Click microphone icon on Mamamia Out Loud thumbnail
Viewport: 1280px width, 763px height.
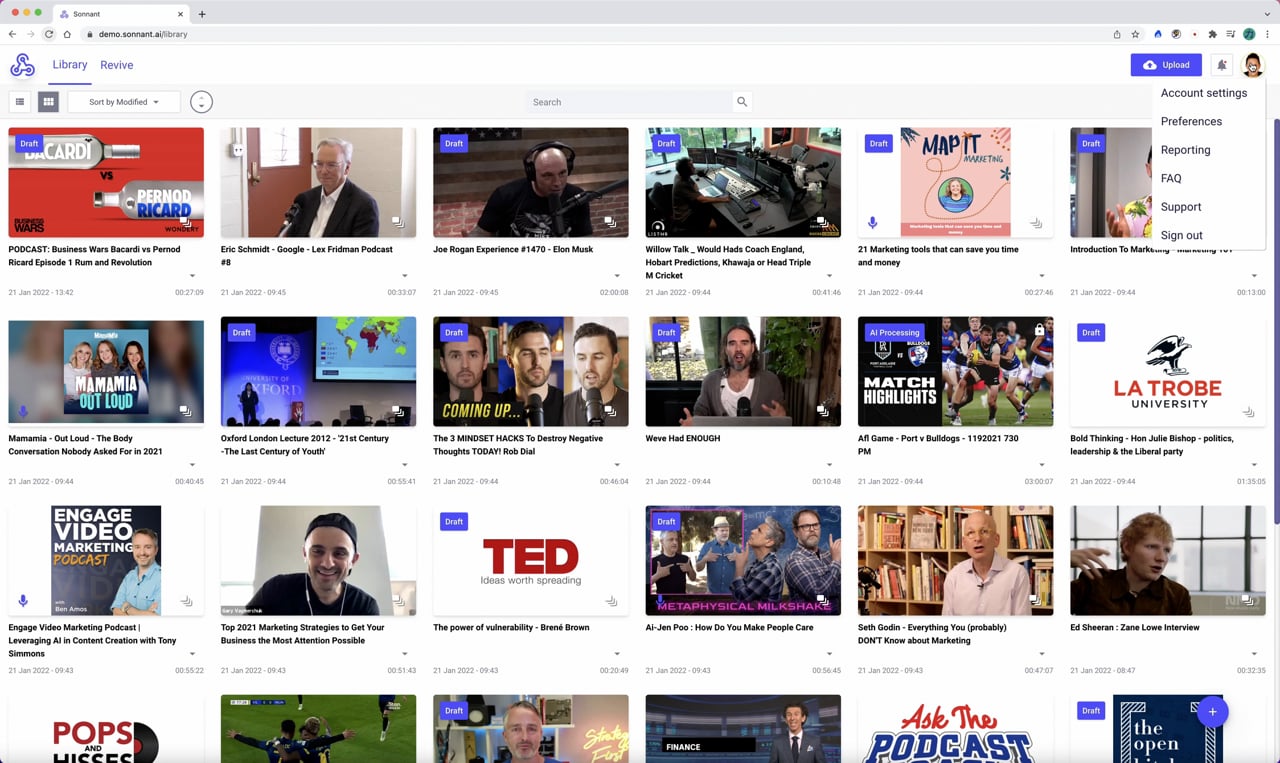coord(23,412)
